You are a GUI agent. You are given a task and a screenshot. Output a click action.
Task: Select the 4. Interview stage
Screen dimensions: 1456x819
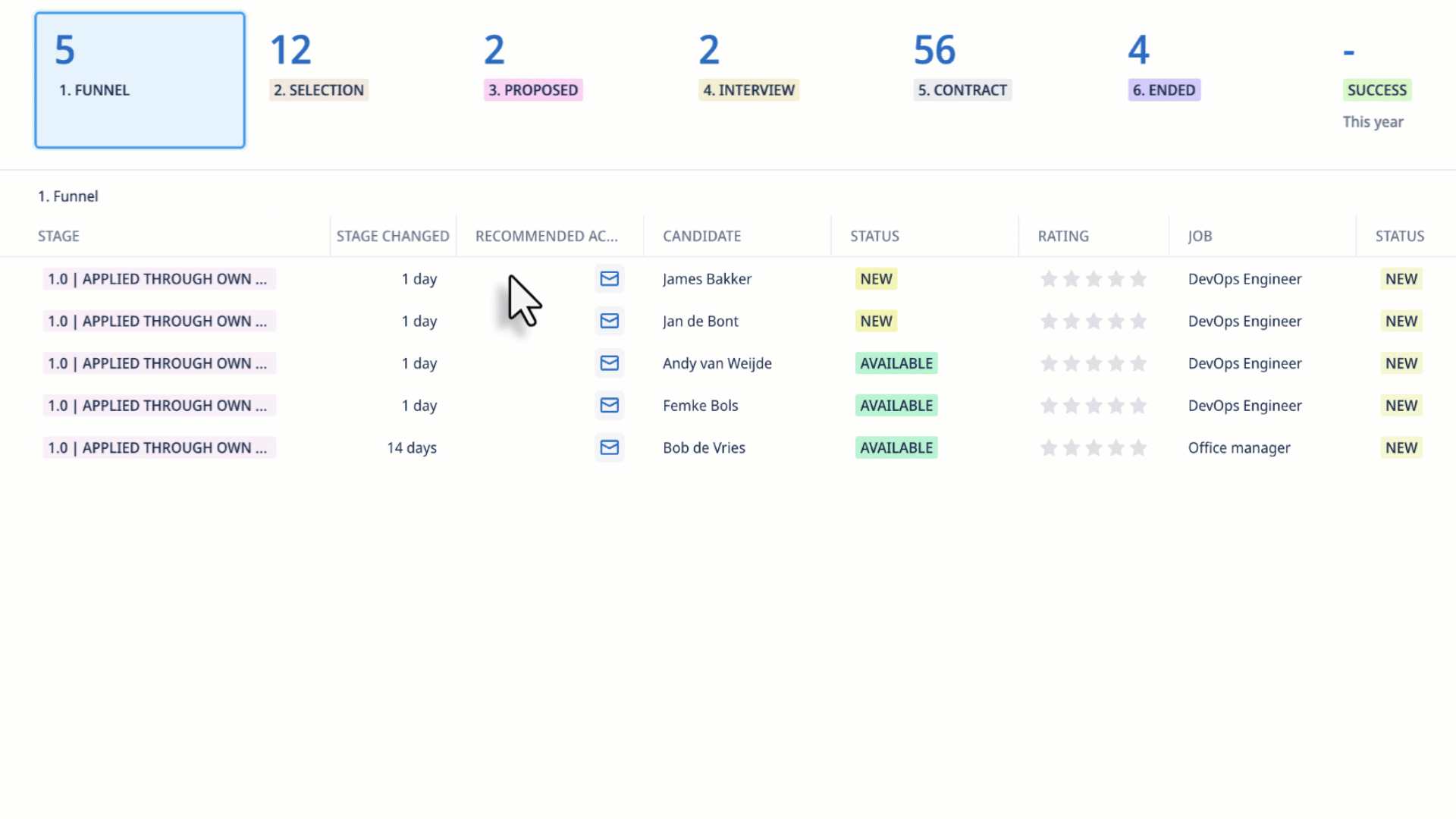[748, 89]
